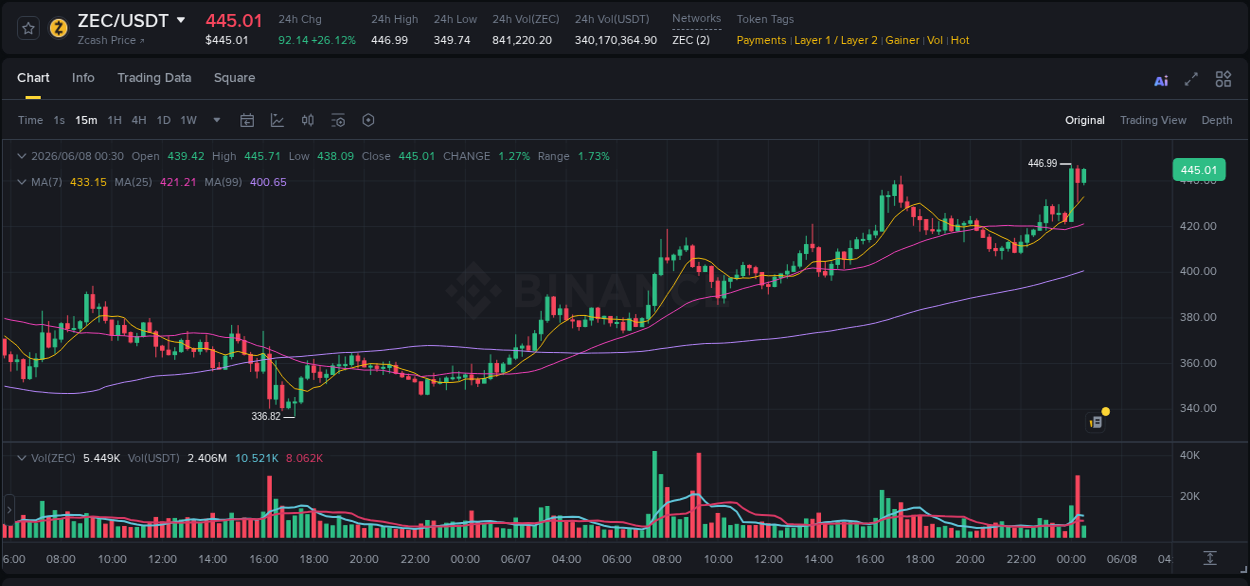The height and width of the screenshot is (586, 1250).
Task: Open the candlestick chart style icon
Action: tap(308, 120)
